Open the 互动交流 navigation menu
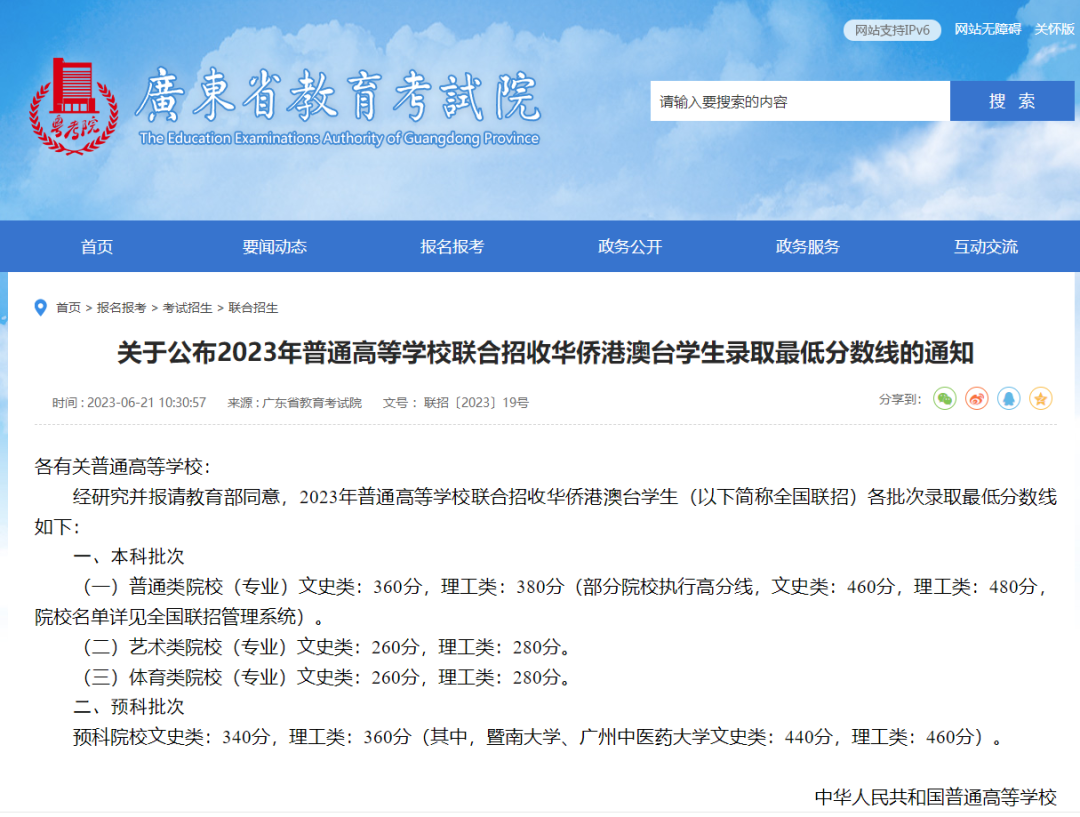Screen dimensions: 1080x817 pyautogui.click(x=983, y=247)
